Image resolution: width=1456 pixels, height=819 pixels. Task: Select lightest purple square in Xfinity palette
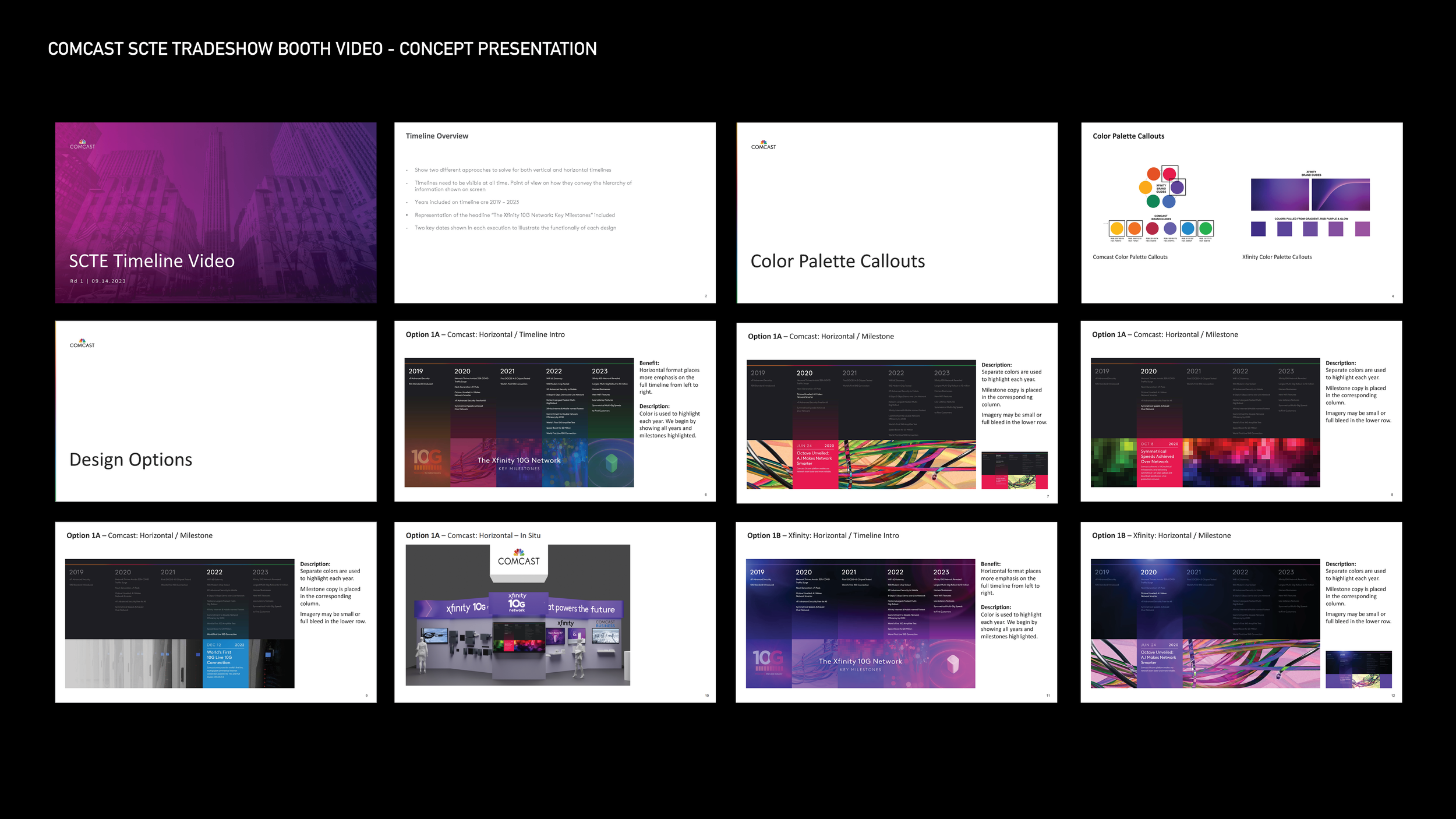point(1362,229)
